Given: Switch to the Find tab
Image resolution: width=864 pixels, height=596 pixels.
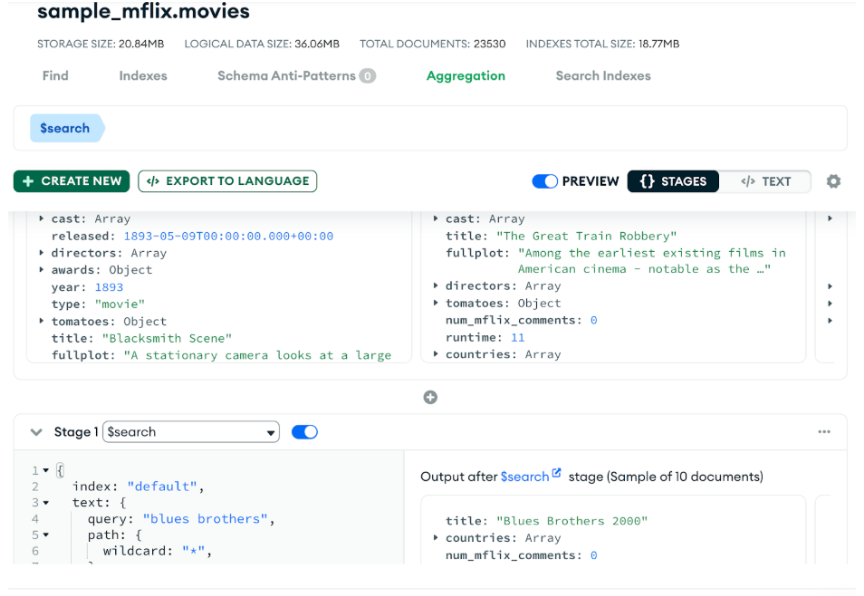Looking at the screenshot, I should tap(55, 75).
